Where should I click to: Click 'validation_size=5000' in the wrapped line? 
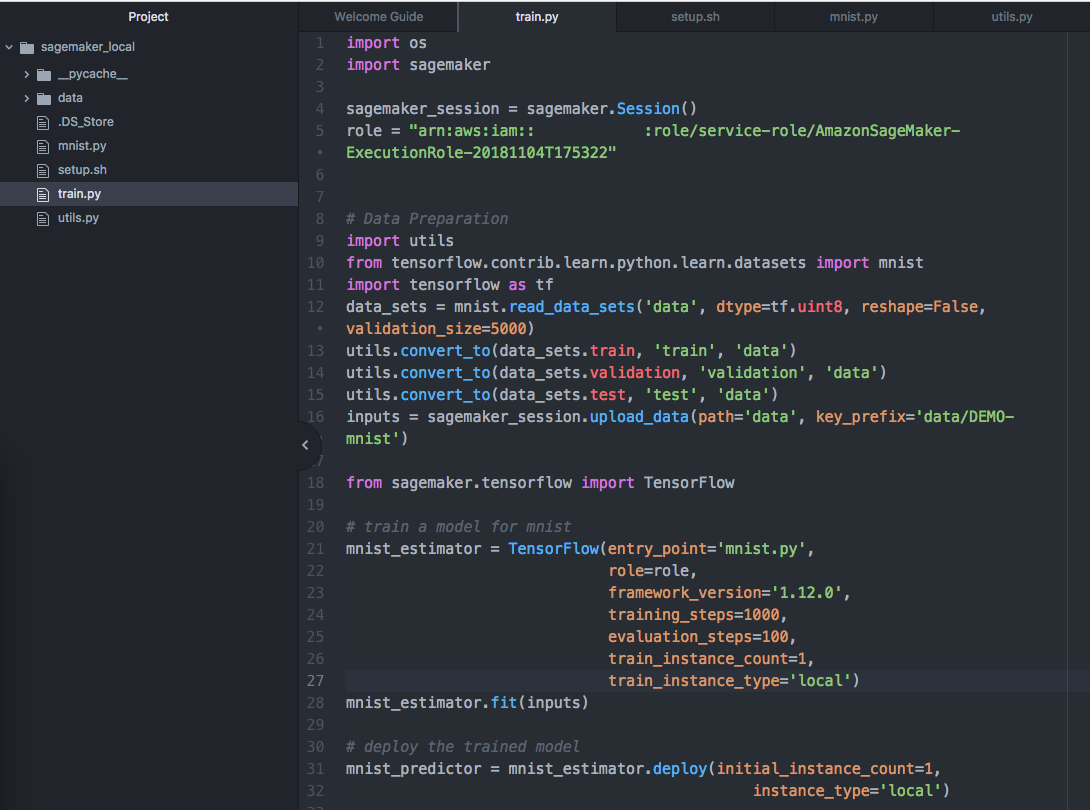[x=436, y=329]
